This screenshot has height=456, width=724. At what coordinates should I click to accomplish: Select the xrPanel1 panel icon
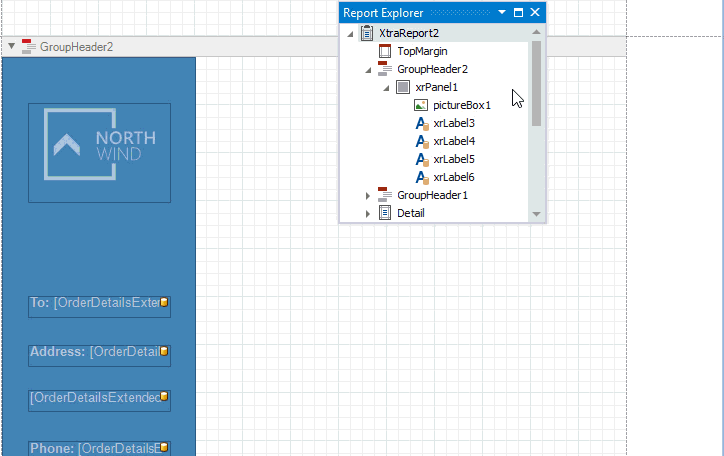tap(403, 87)
